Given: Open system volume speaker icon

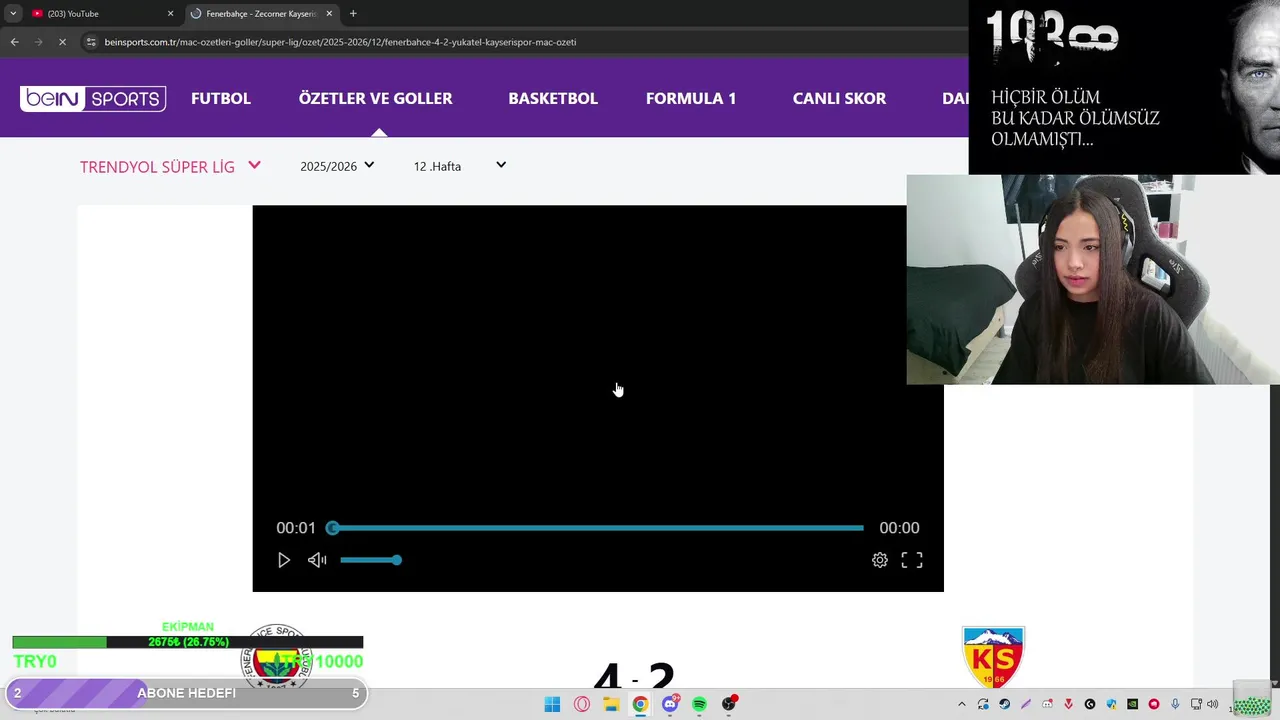Looking at the screenshot, I should pos(1213,704).
